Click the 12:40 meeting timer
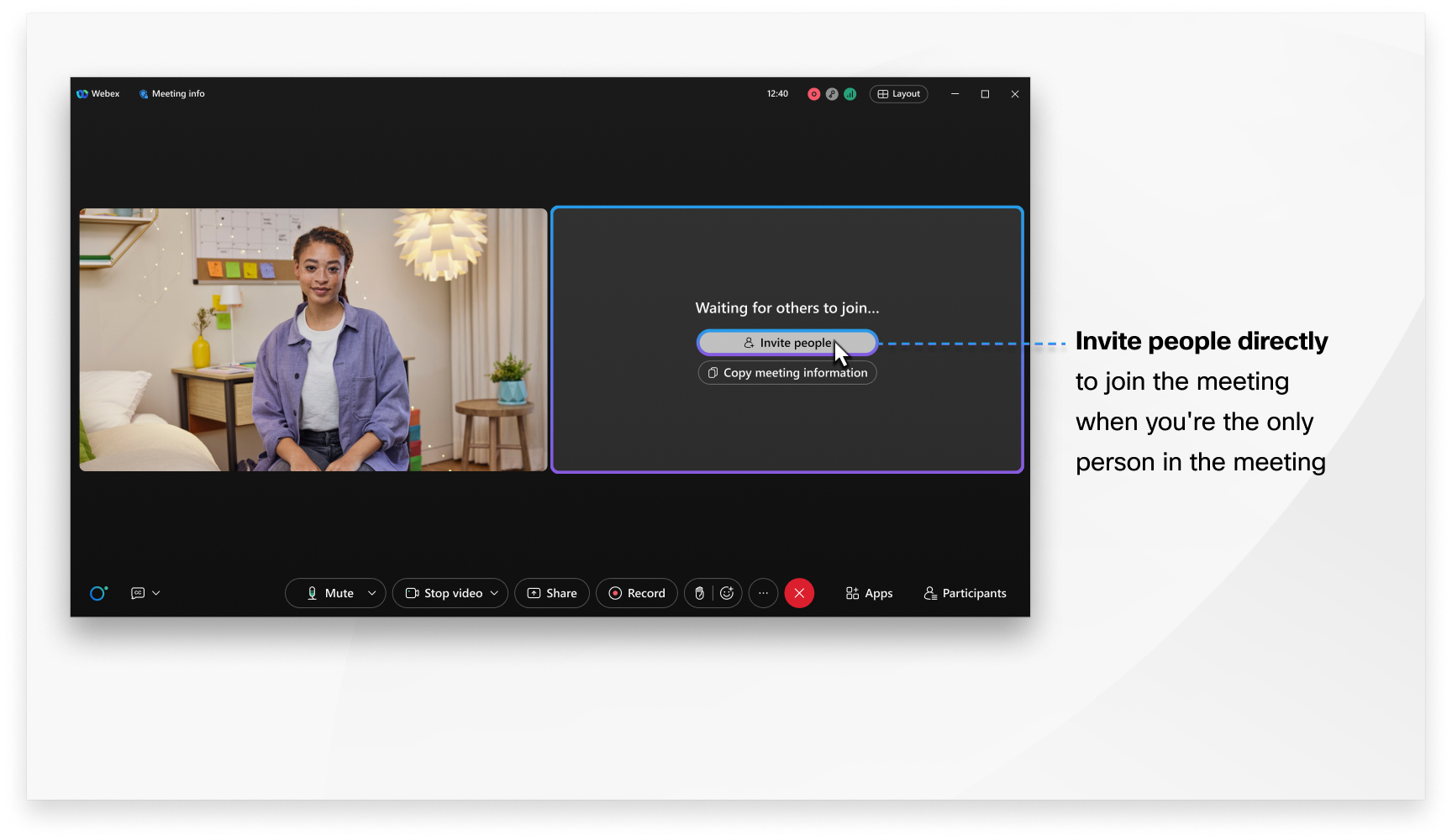The image size is (1452, 840). pos(777,94)
